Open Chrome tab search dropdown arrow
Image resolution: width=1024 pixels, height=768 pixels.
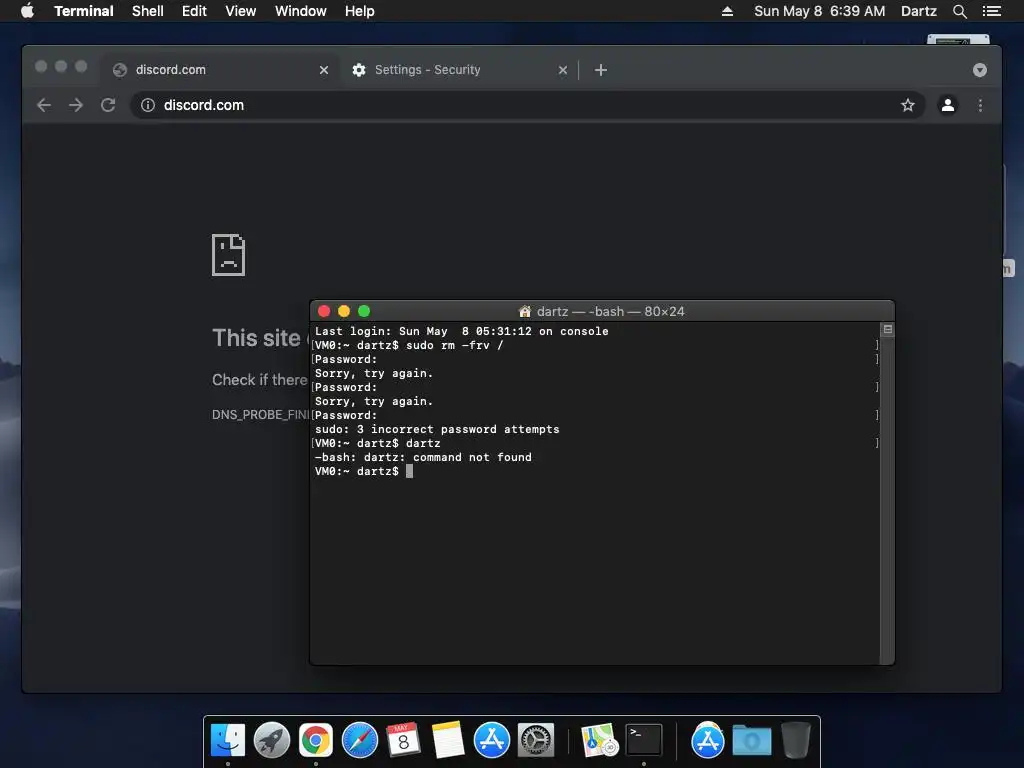pyautogui.click(x=980, y=70)
